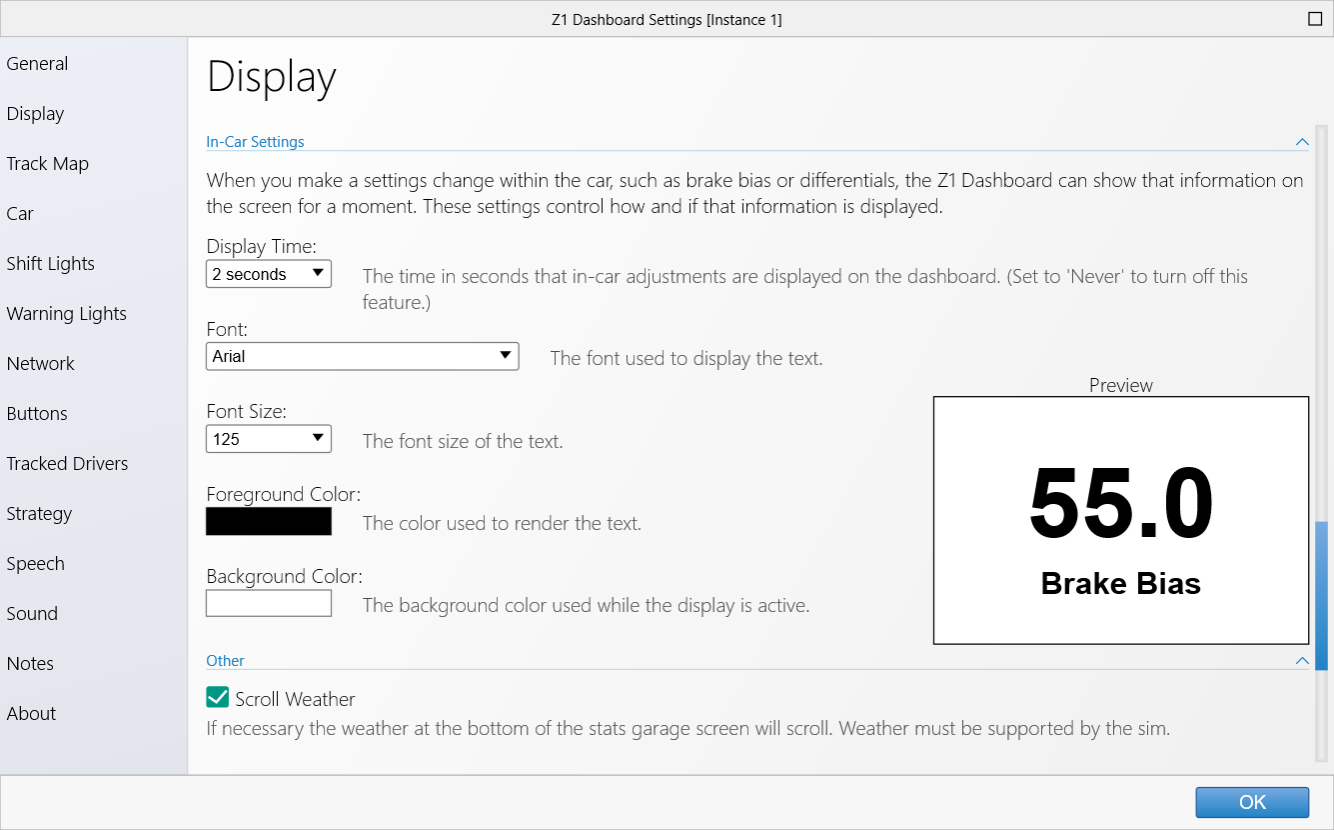Select Display in the sidebar
1334x830 pixels.
35,114
